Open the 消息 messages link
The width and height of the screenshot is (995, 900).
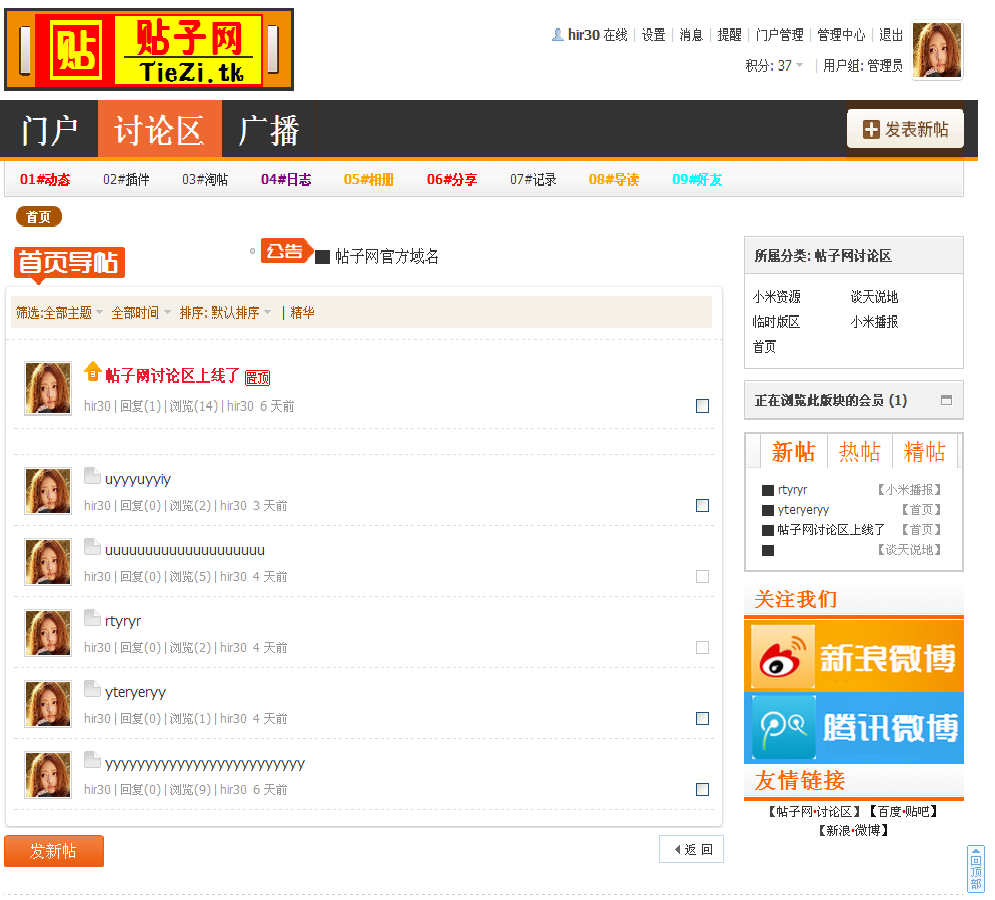tap(691, 35)
